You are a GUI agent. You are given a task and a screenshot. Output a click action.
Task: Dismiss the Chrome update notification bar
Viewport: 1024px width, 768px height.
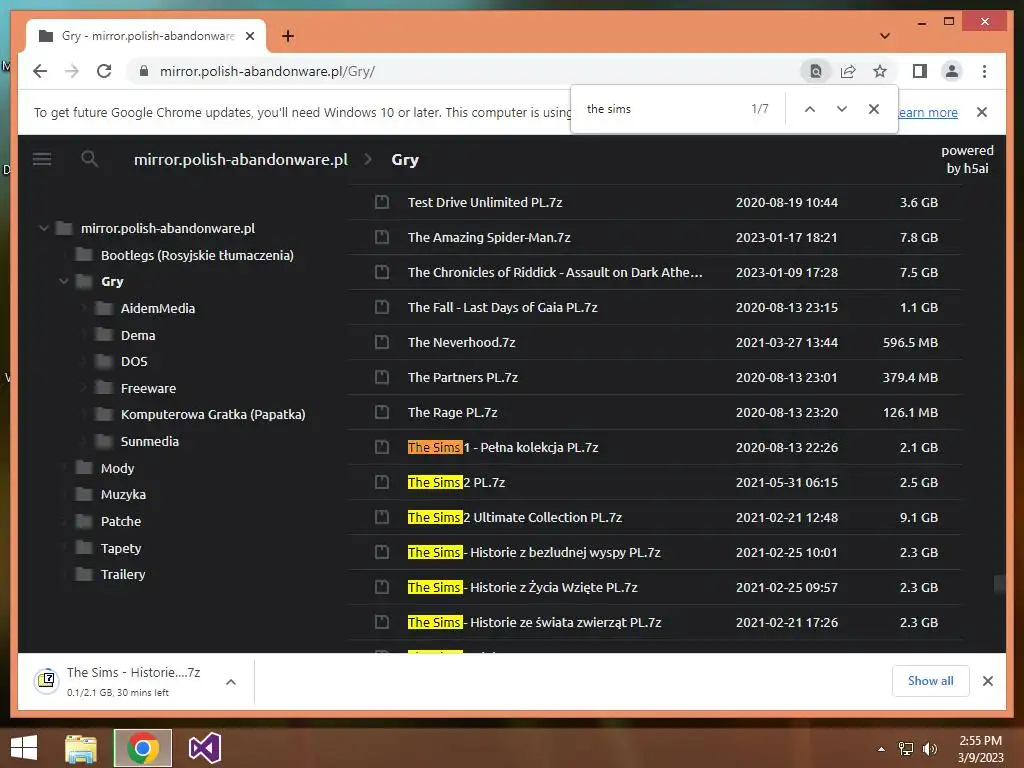pyautogui.click(x=982, y=112)
